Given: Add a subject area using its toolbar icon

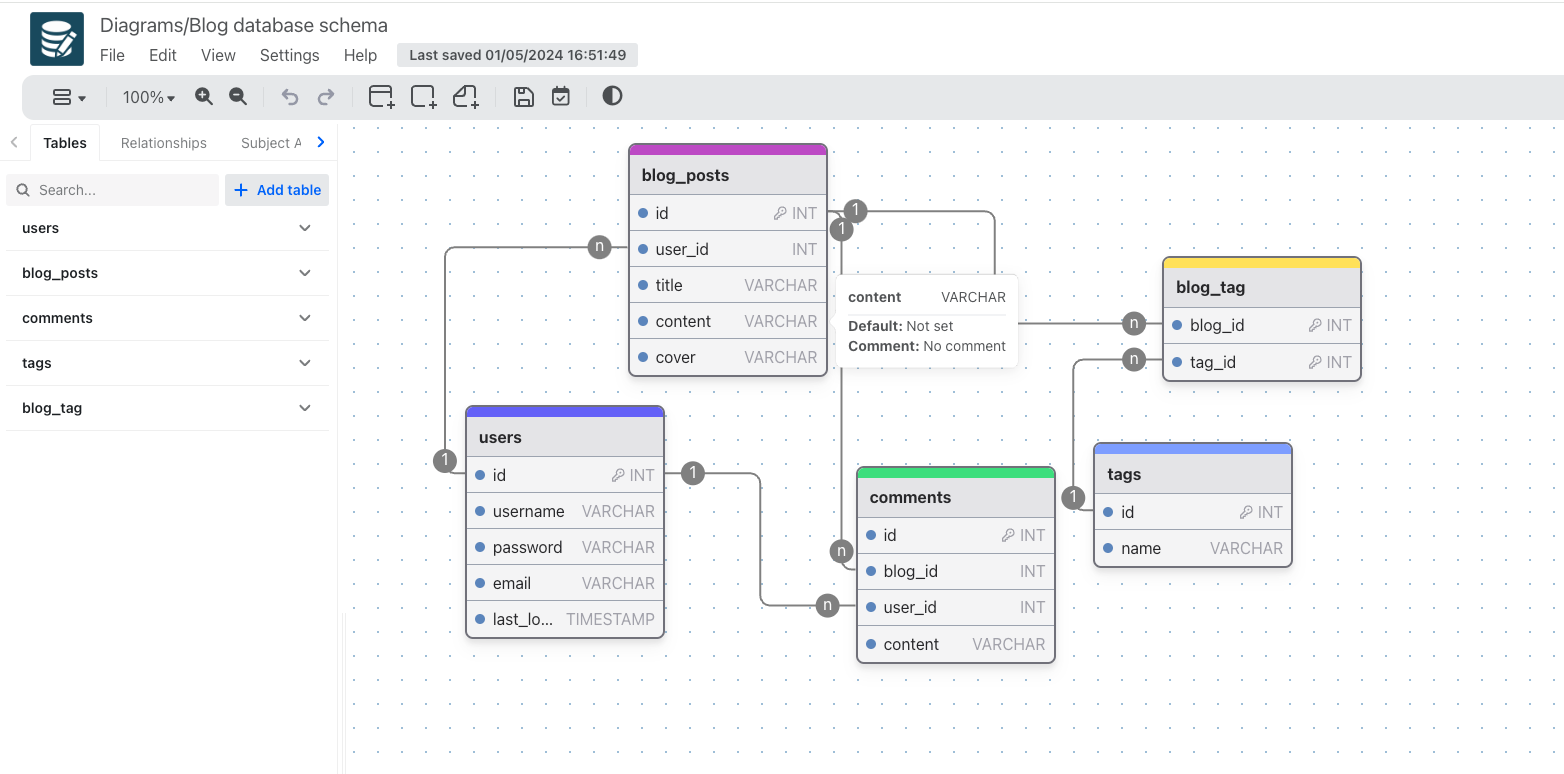Looking at the screenshot, I should tap(422, 96).
